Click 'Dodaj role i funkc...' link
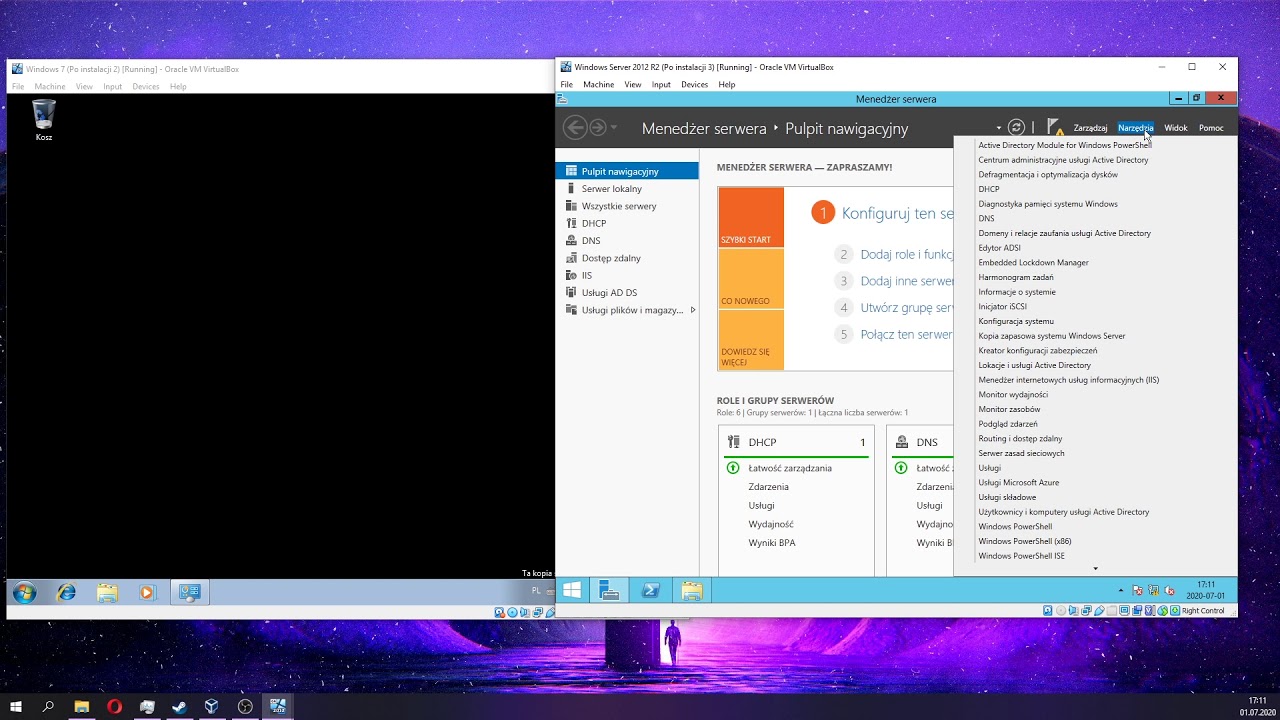 pos(907,255)
